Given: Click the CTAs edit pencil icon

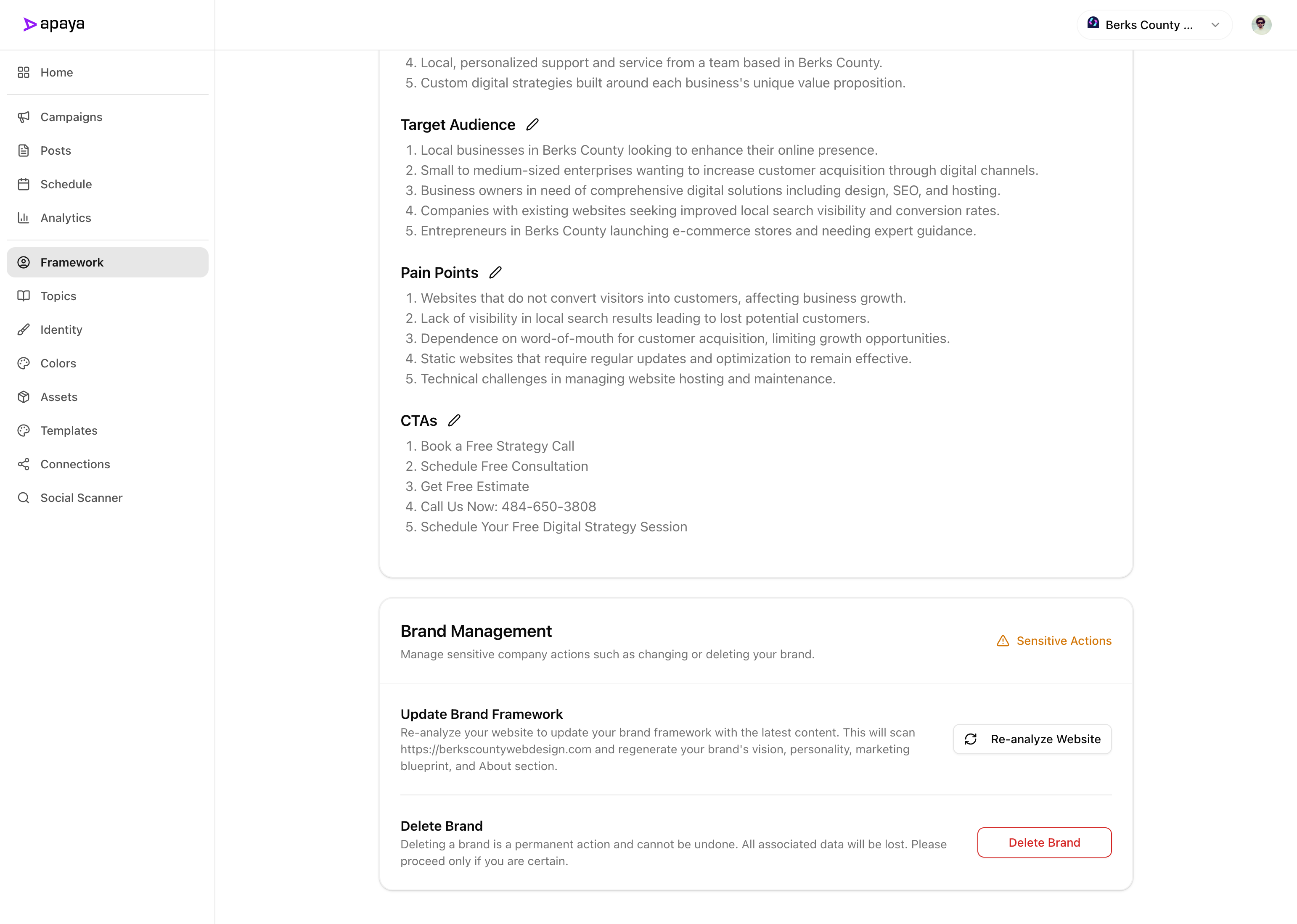Looking at the screenshot, I should coord(454,420).
